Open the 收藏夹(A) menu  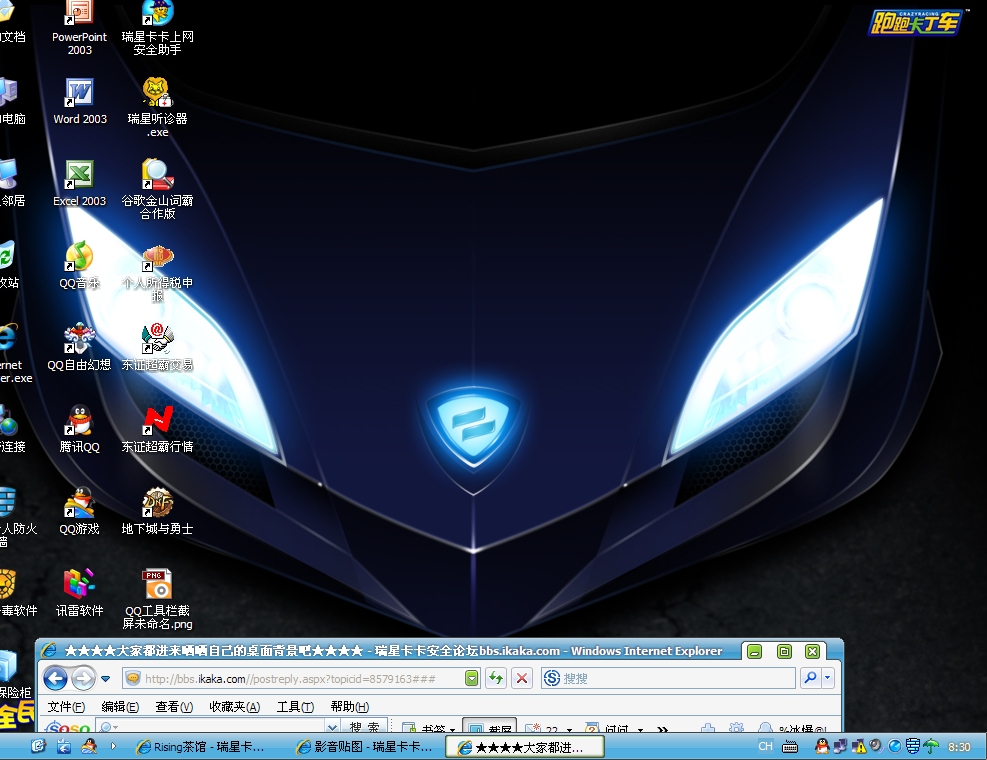tap(234, 707)
